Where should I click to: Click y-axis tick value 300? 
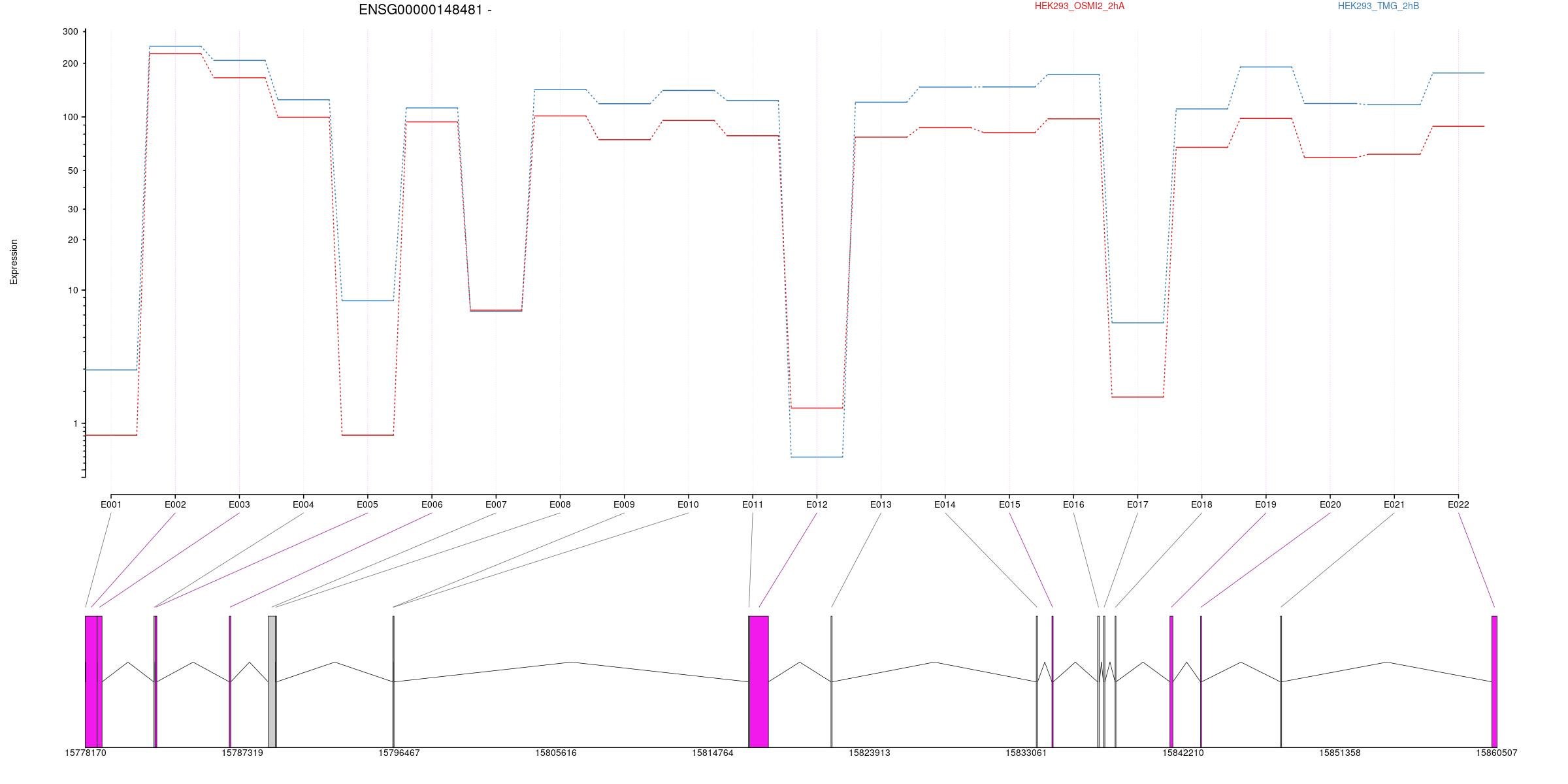pyautogui.click(x=71, y=31)
